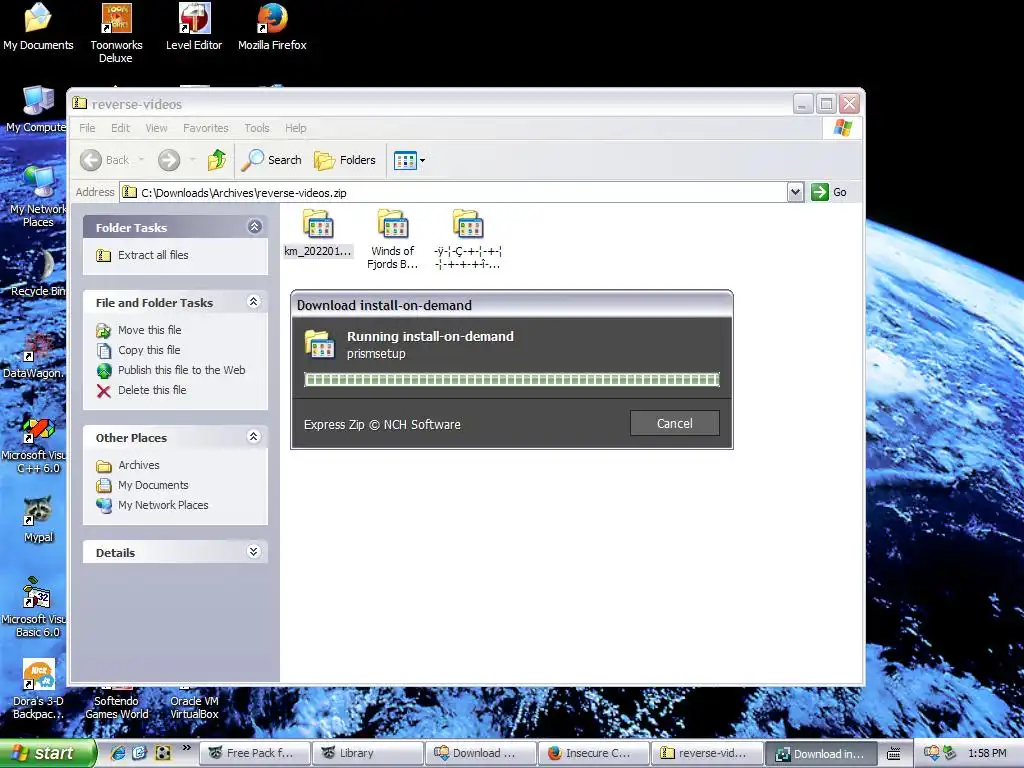Select the km_202201... folder
This screenshot has height=768, width=1024.
[318, 233]
